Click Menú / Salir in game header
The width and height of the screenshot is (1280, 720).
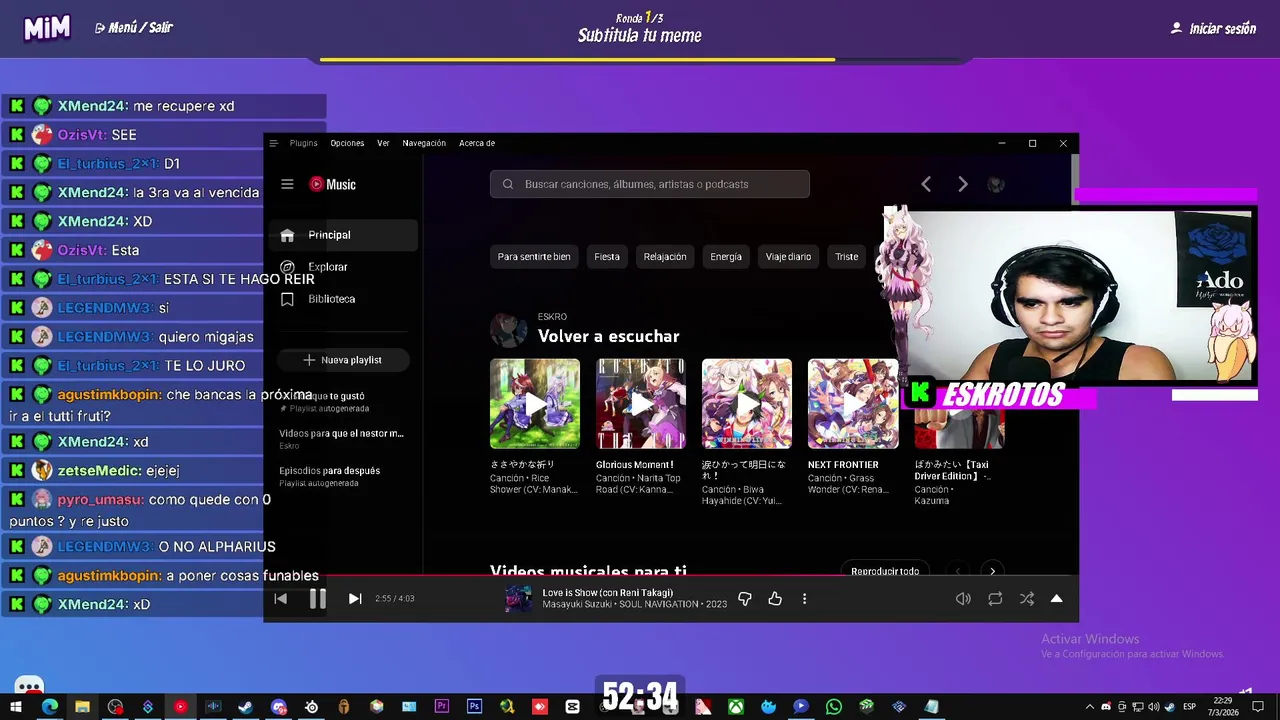tap(134, 28)
